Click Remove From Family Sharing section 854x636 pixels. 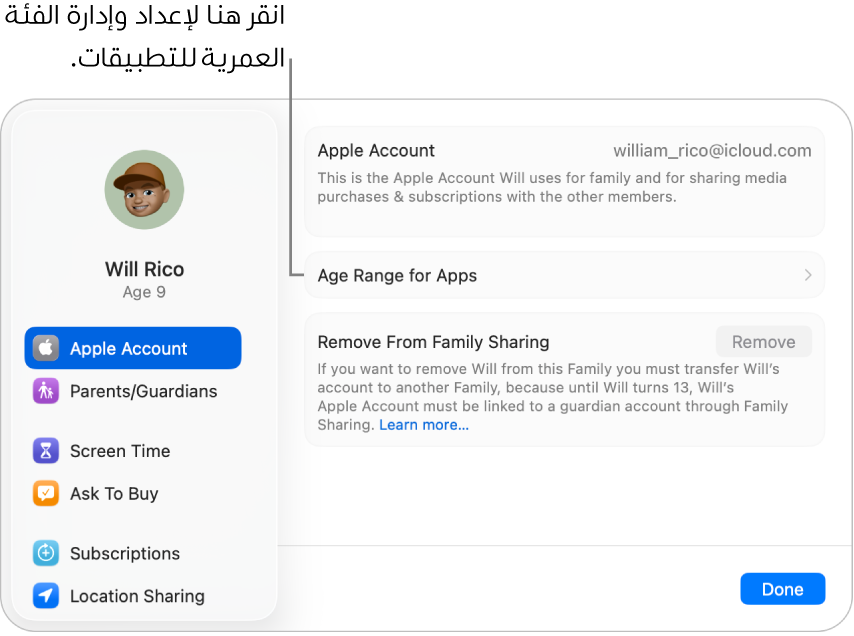(433, 341)
